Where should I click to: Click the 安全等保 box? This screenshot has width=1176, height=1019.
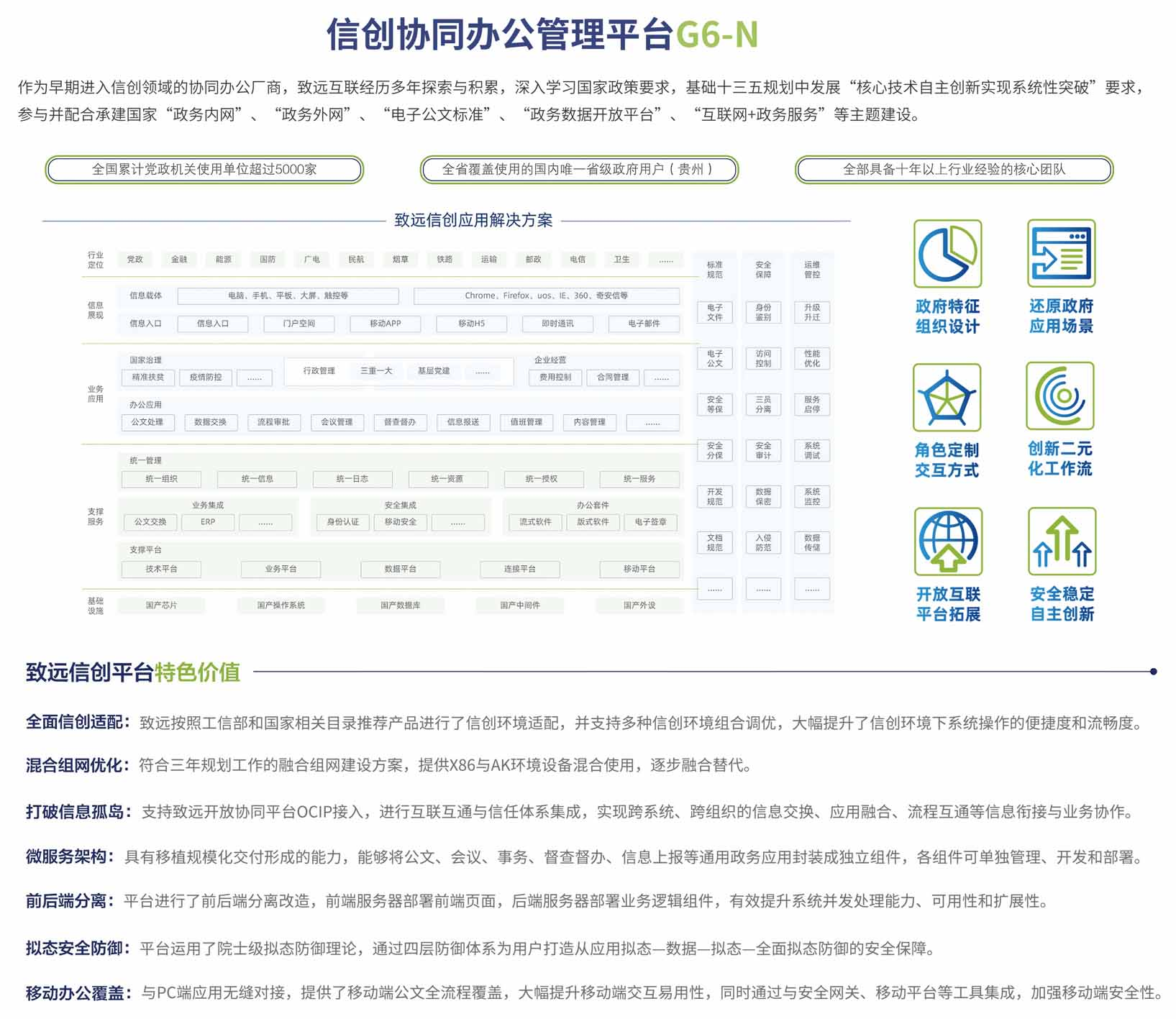tap(715, 405)
